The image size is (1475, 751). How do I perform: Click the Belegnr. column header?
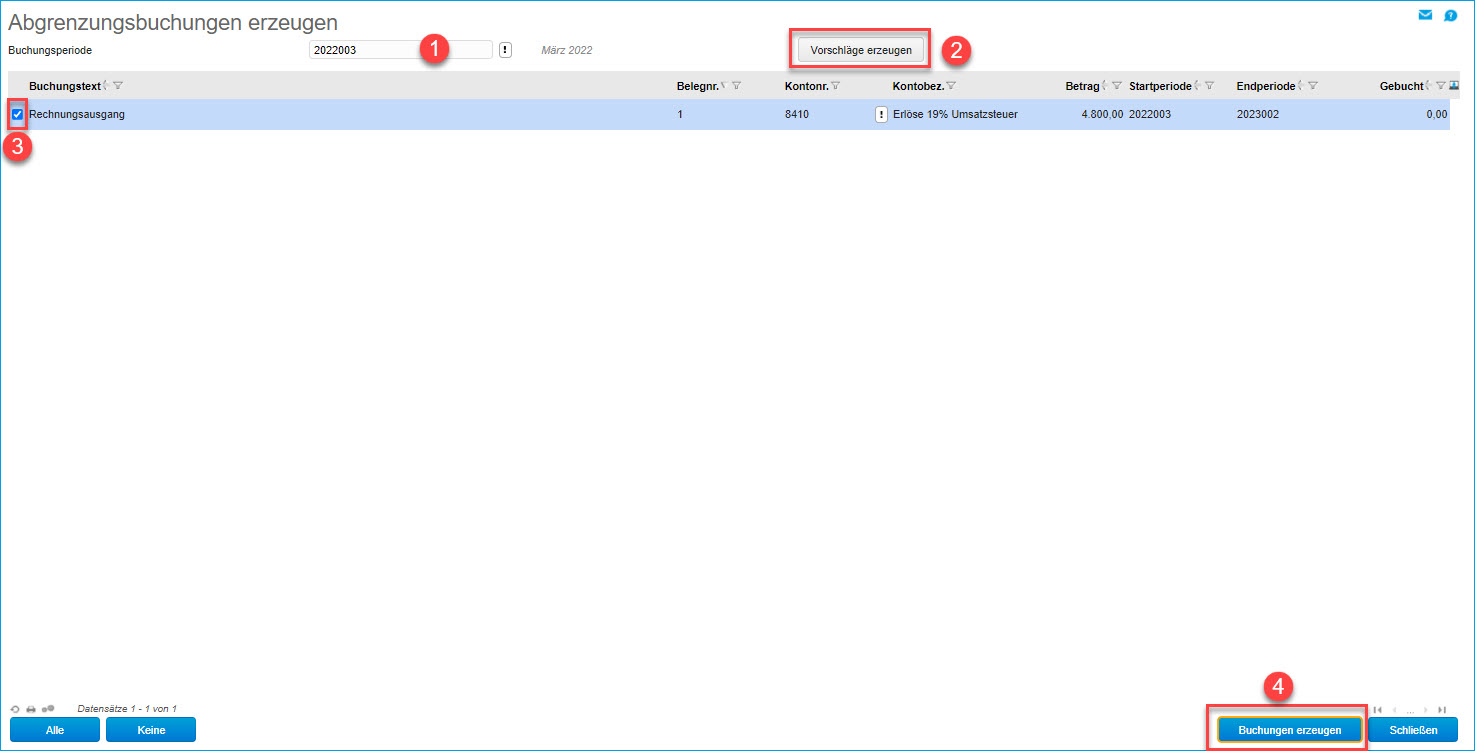click(x=697, y=86)
